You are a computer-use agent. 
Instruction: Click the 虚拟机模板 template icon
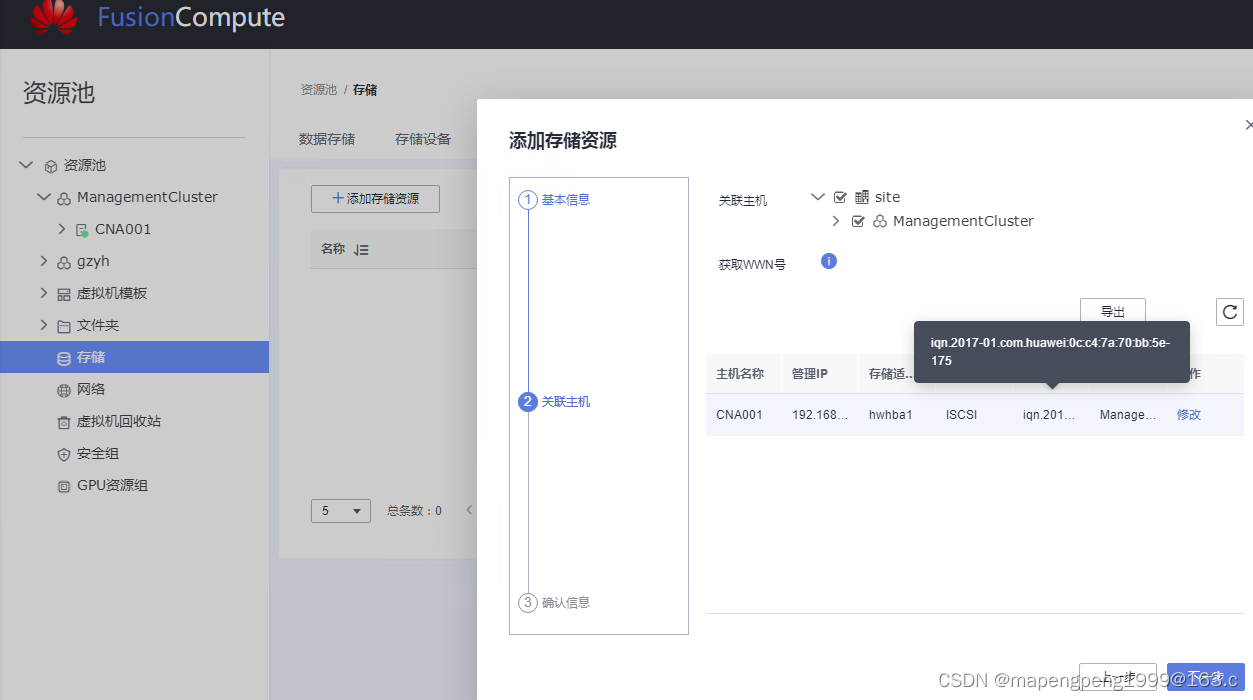click(x=64, y=294)
